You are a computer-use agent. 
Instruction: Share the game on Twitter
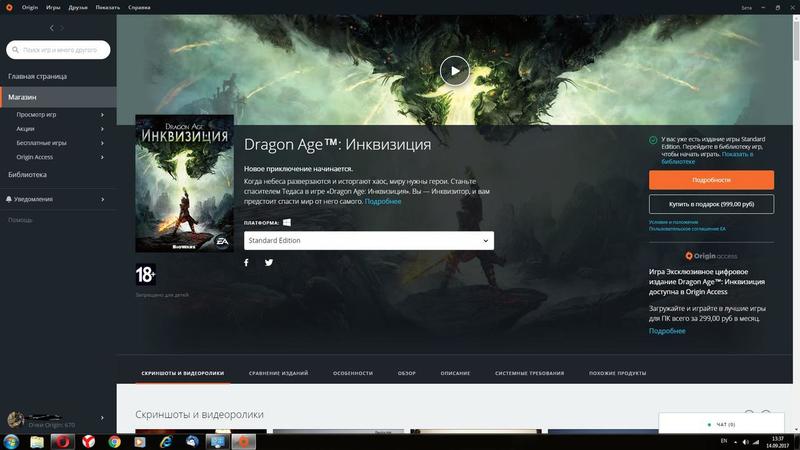coord(269,263)
